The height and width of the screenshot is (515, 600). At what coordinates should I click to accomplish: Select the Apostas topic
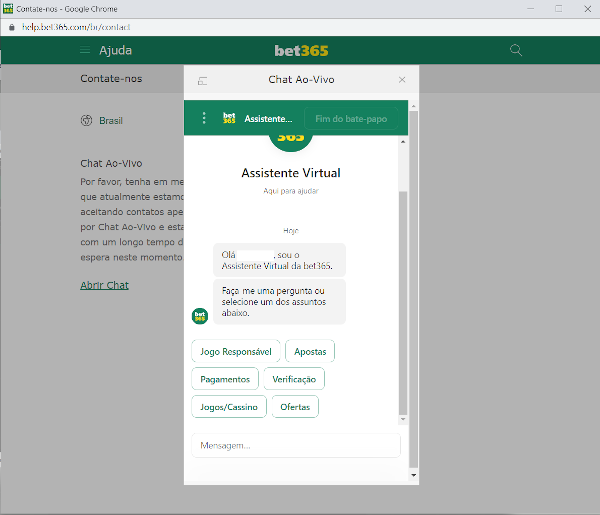[310, 351]
